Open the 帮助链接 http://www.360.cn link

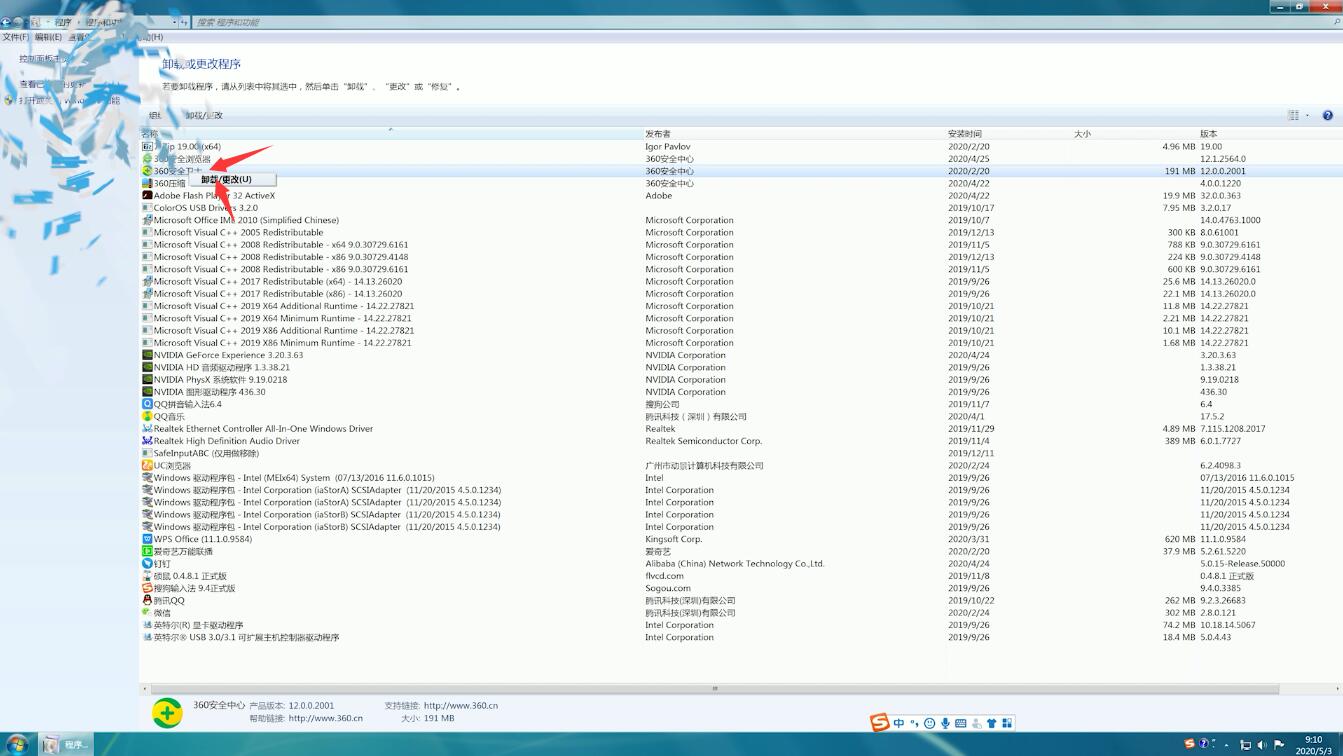325,718
